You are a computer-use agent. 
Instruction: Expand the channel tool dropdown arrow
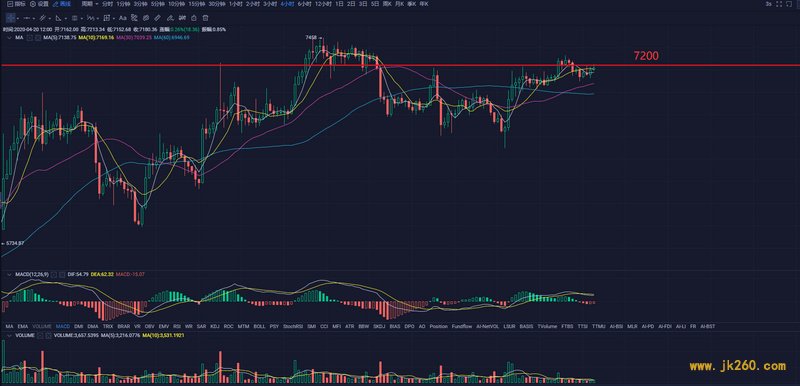pyautogui.click(x=49, y=18)
